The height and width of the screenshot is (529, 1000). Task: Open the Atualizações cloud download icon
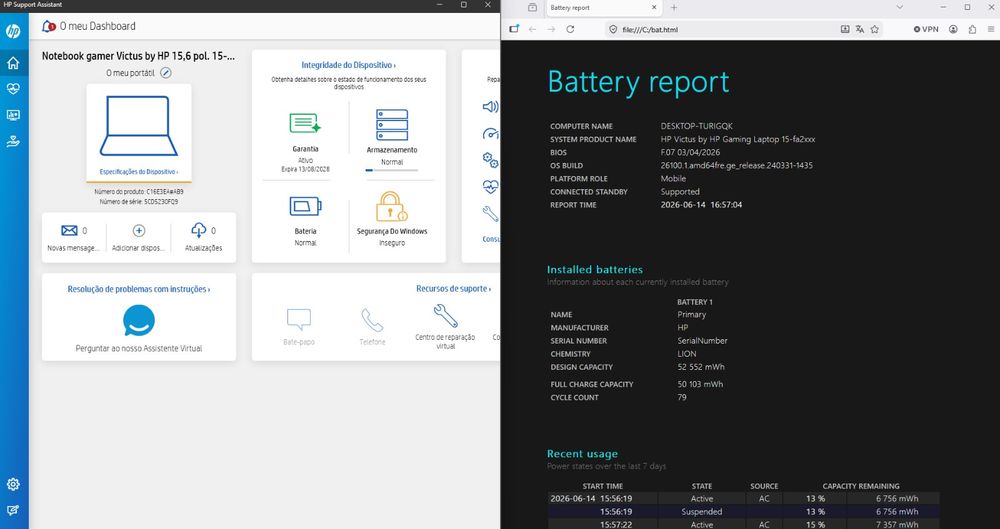[199, 230]
